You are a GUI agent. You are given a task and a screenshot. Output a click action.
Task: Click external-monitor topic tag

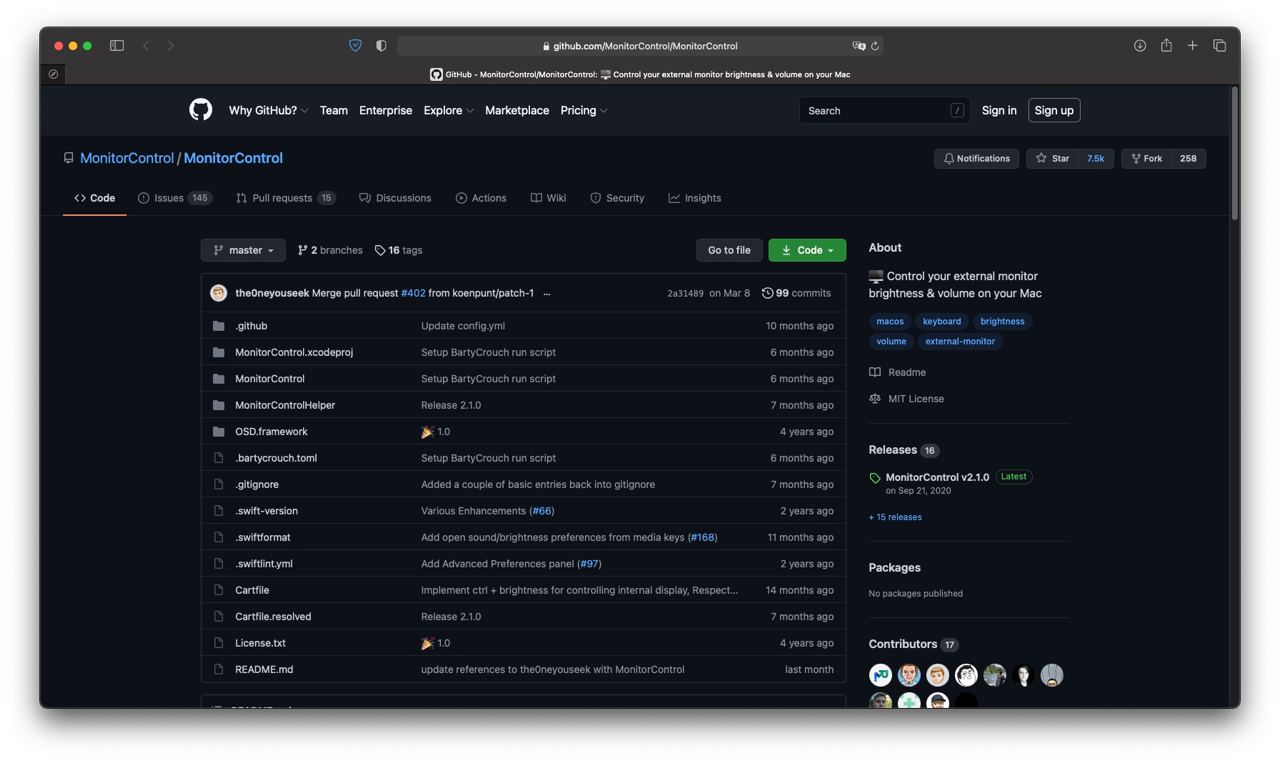pos(960,341)
